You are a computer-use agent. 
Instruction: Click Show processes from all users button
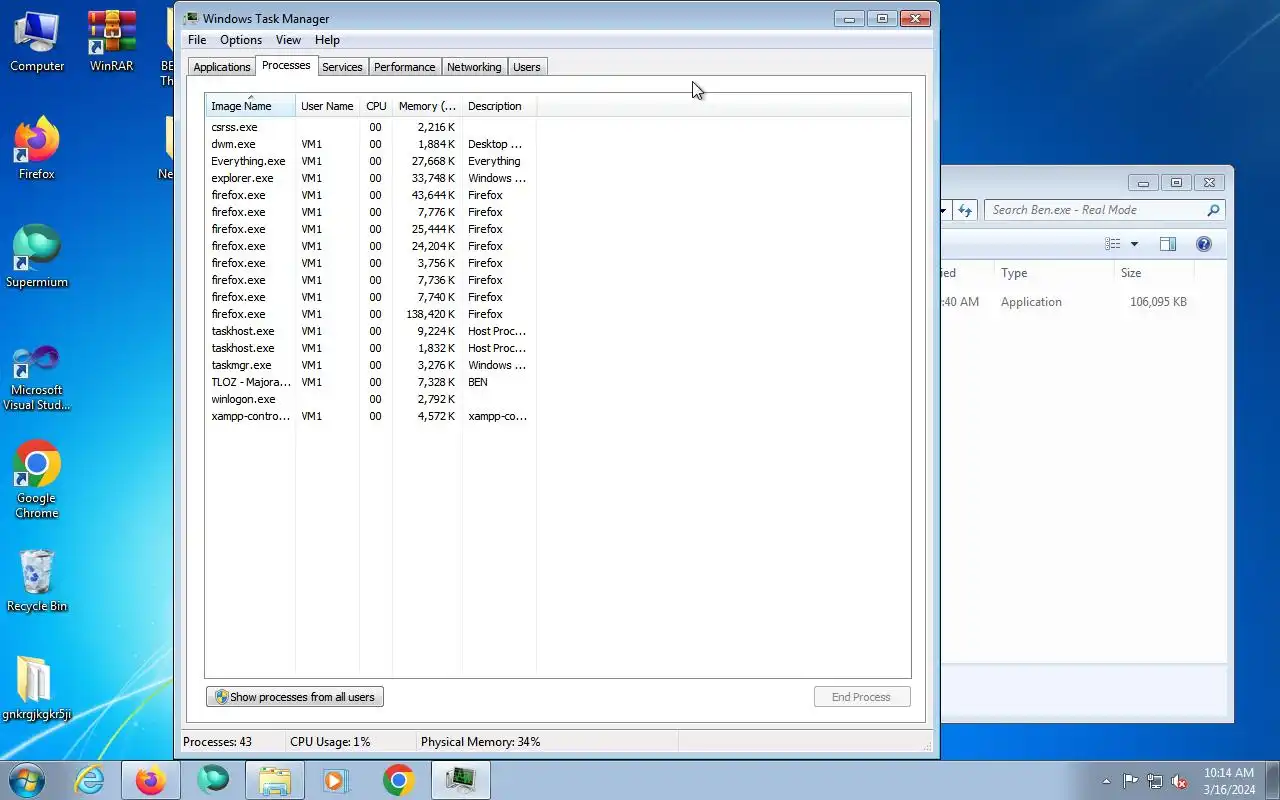point(295,697)
